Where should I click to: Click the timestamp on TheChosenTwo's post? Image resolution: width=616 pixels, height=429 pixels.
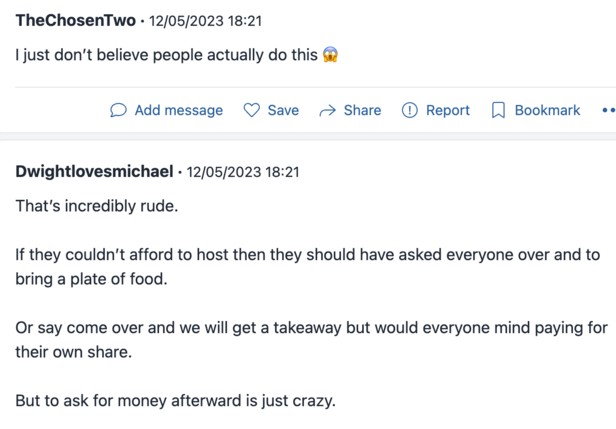click(x=205, y=21)
